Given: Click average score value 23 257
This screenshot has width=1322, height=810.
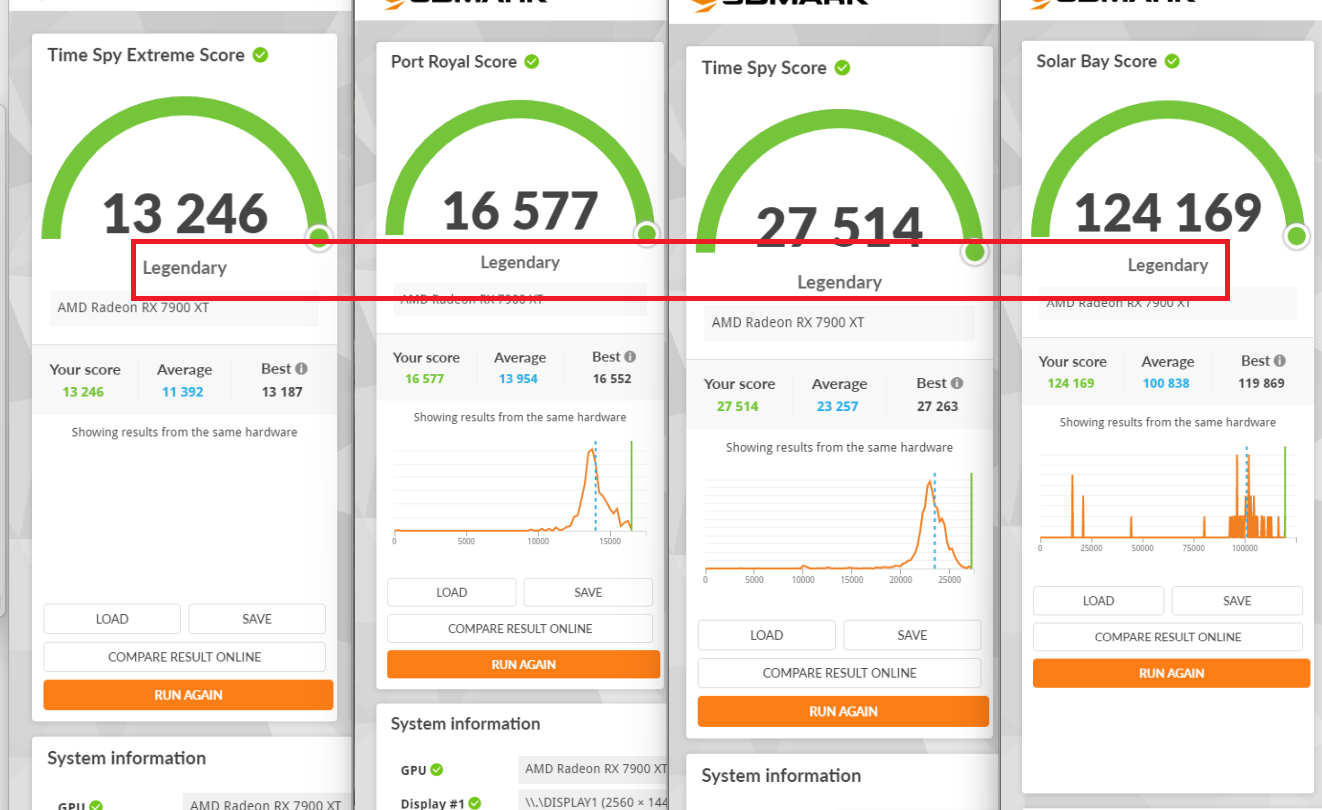Looking at the screenshot, I should pyautogui.click(x=838, y=407).
